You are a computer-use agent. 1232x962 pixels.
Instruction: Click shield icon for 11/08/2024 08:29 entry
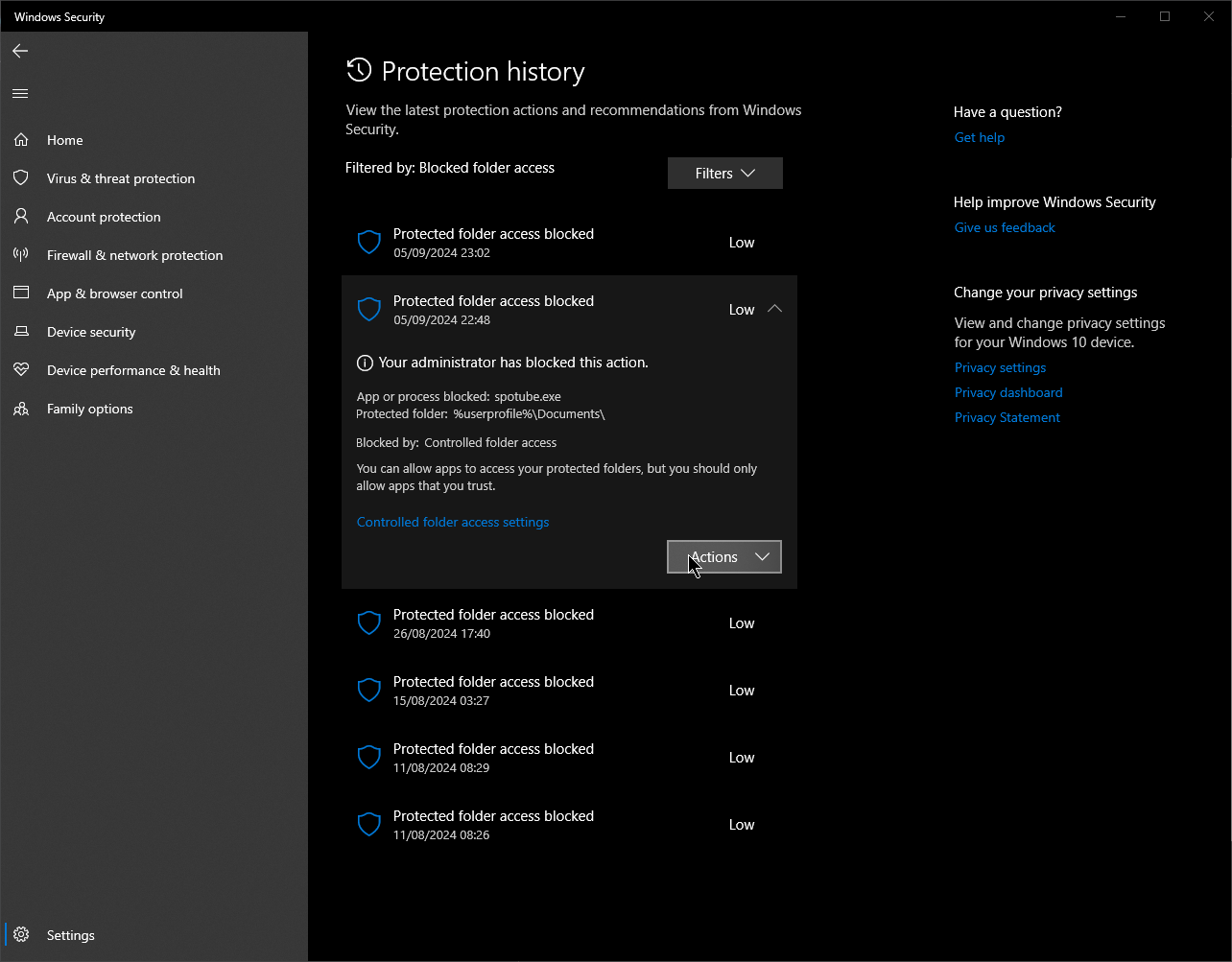pyautogui.click(x=369, y=758)
